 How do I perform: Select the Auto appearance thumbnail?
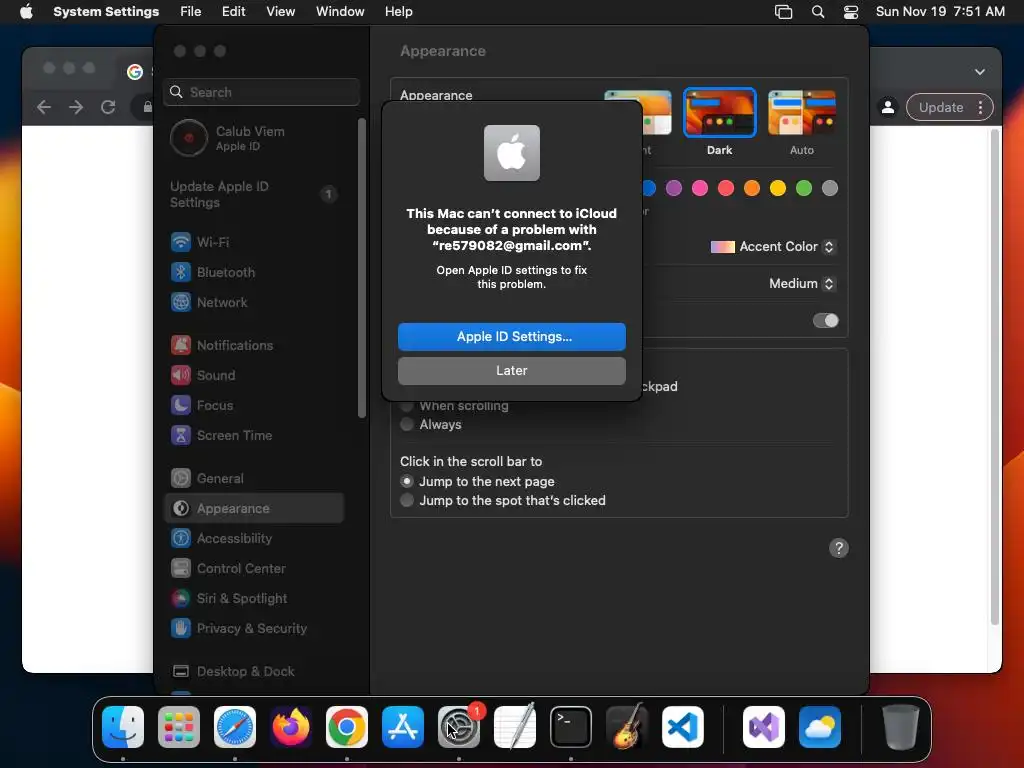tap(802, 114)
